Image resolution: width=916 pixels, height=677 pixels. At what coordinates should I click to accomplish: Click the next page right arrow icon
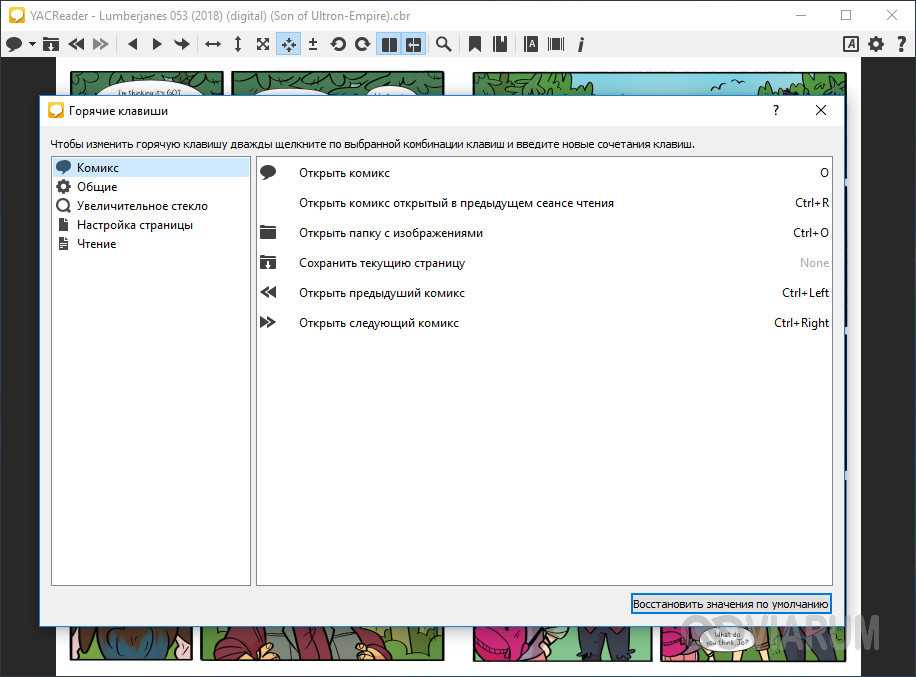[157, 44]
